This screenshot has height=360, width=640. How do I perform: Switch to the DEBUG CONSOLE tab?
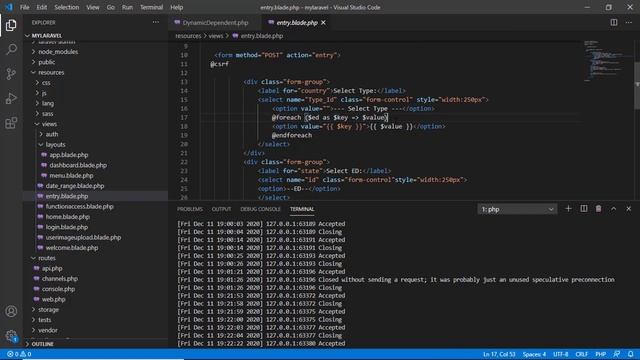pyautogui.click(x=260, y=209)
